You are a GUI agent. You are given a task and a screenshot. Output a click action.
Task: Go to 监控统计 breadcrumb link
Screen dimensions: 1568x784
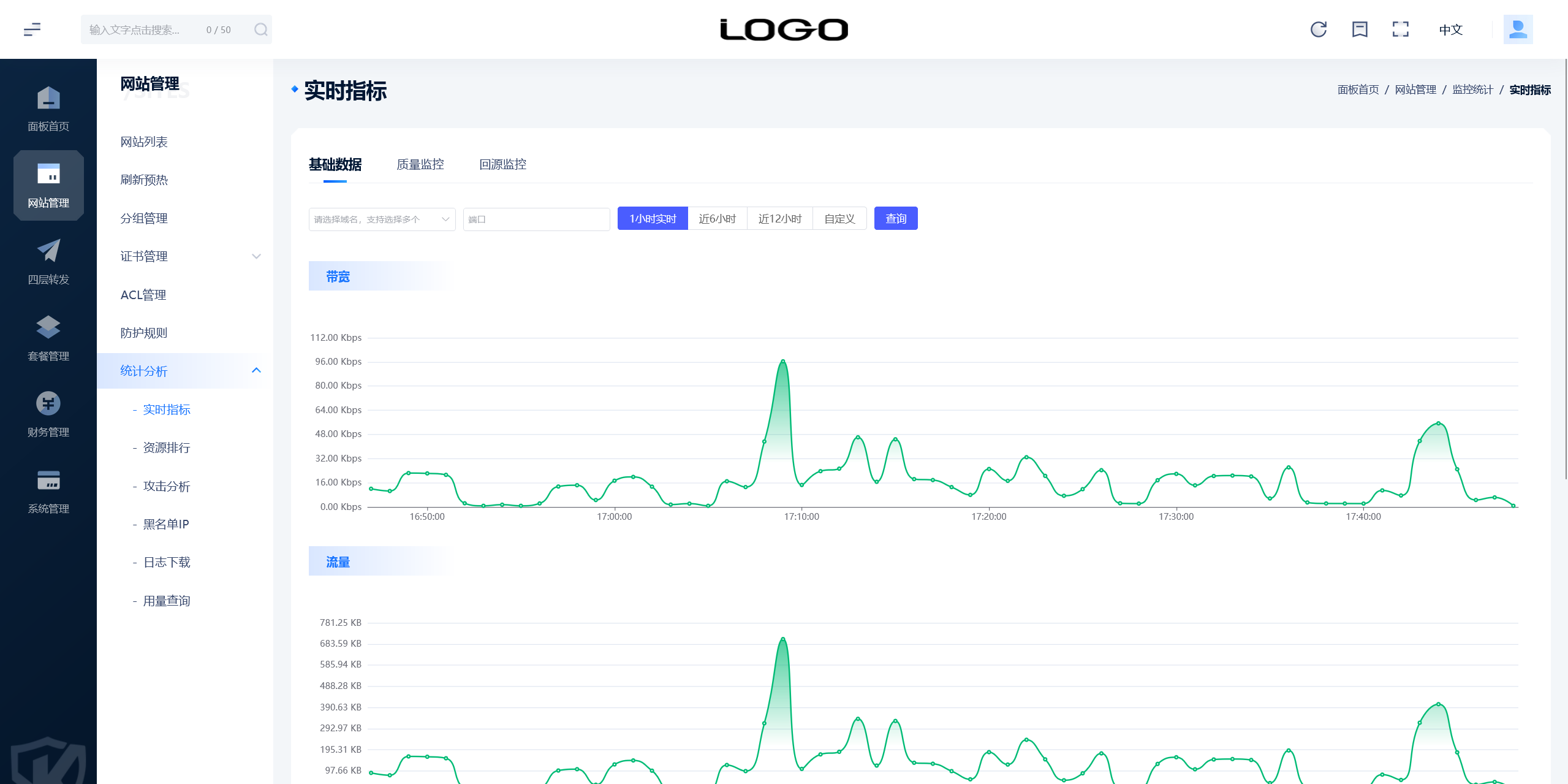[1473, 89]
